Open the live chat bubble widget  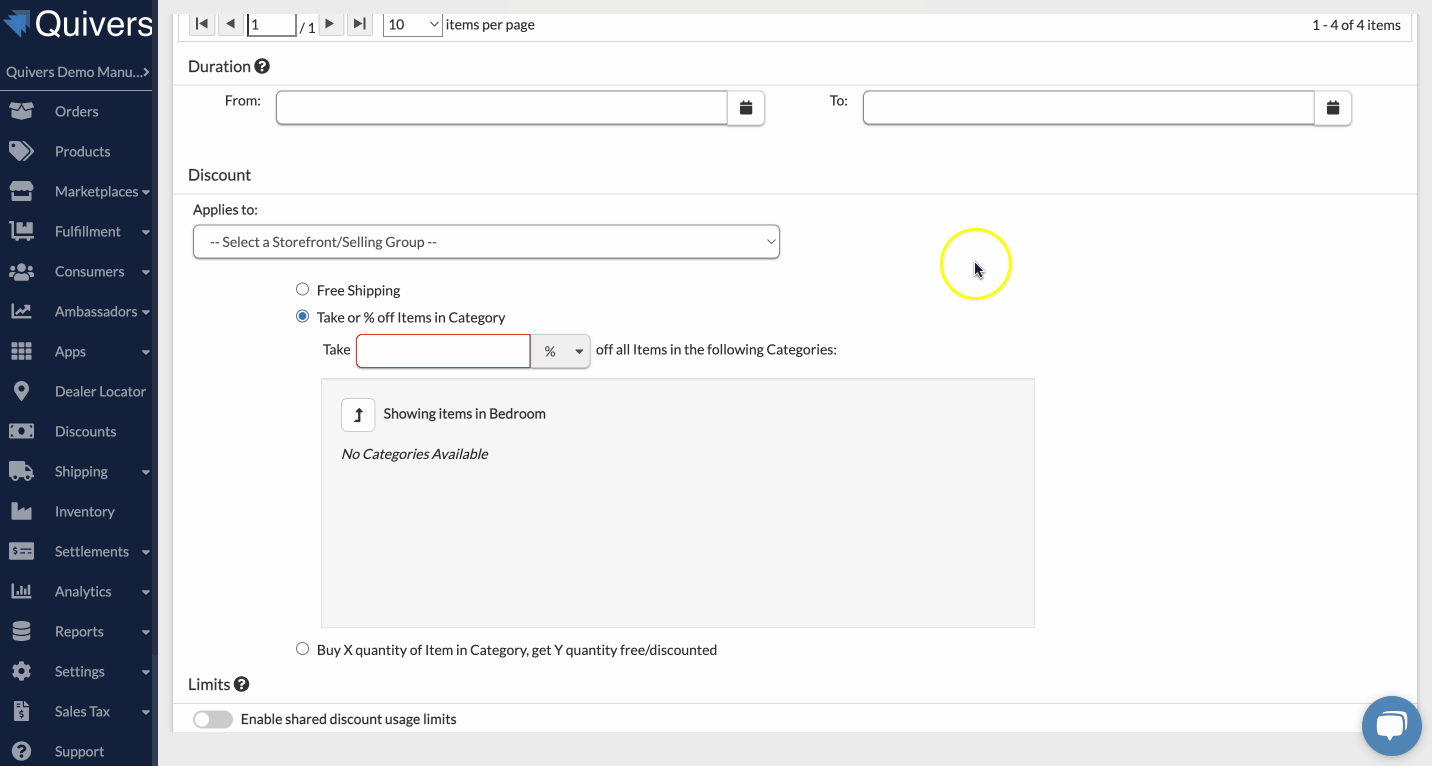pos(1391,726)
